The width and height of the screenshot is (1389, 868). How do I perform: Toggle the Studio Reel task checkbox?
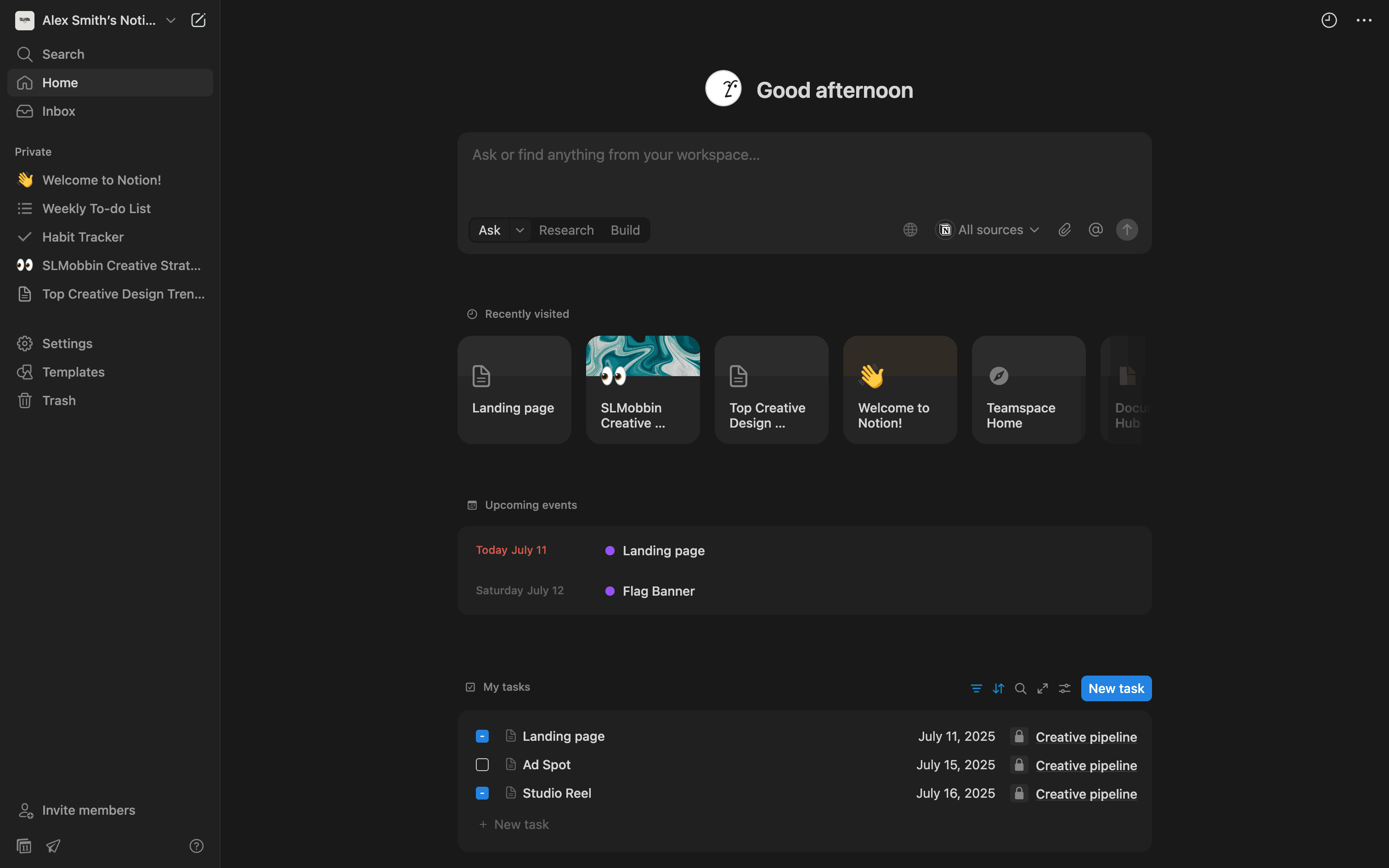[x=482, y=794]
